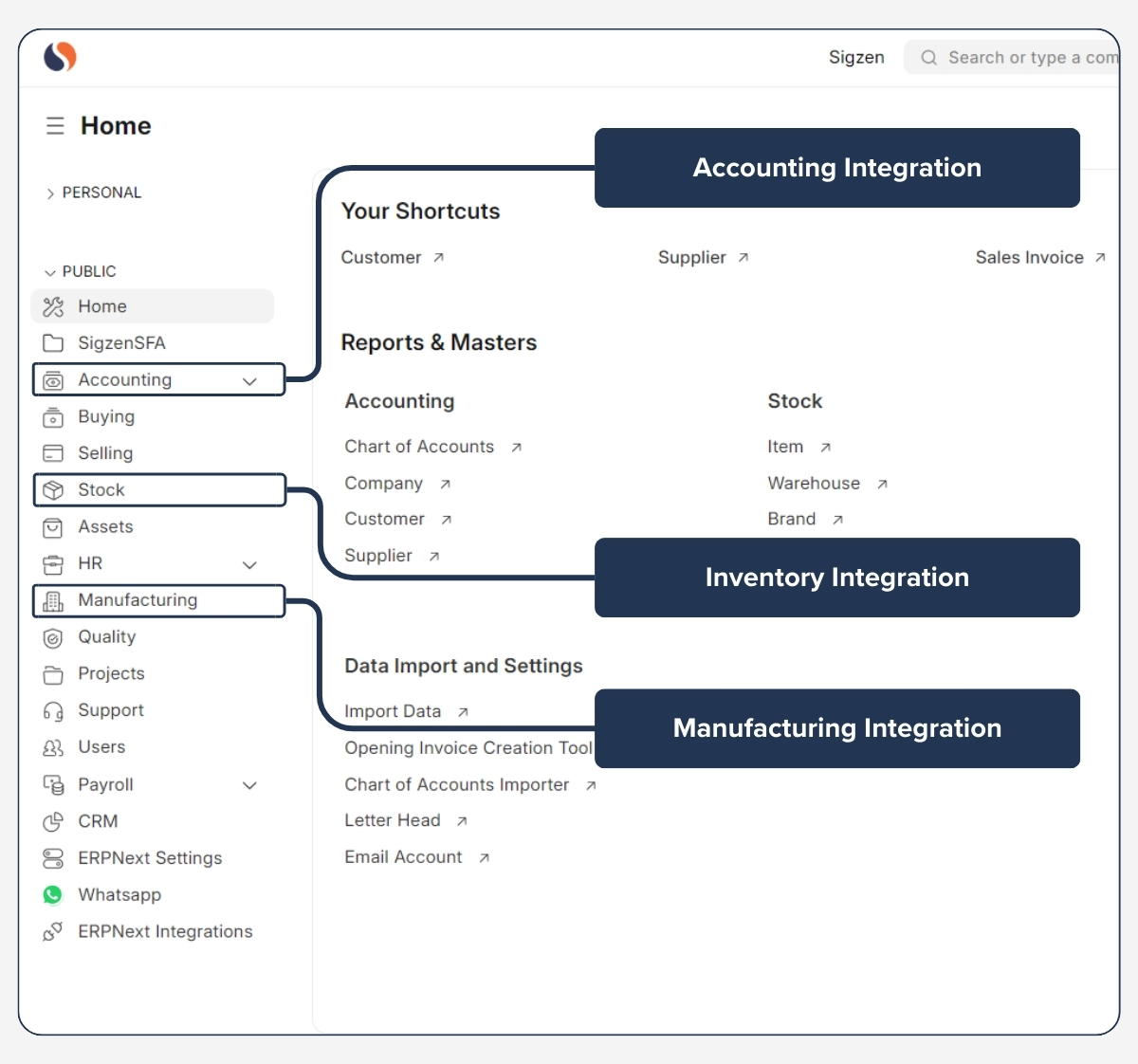Click the magnifier icon in the search bar
Screen dimensions: 1138x1064
pos(928,57)
